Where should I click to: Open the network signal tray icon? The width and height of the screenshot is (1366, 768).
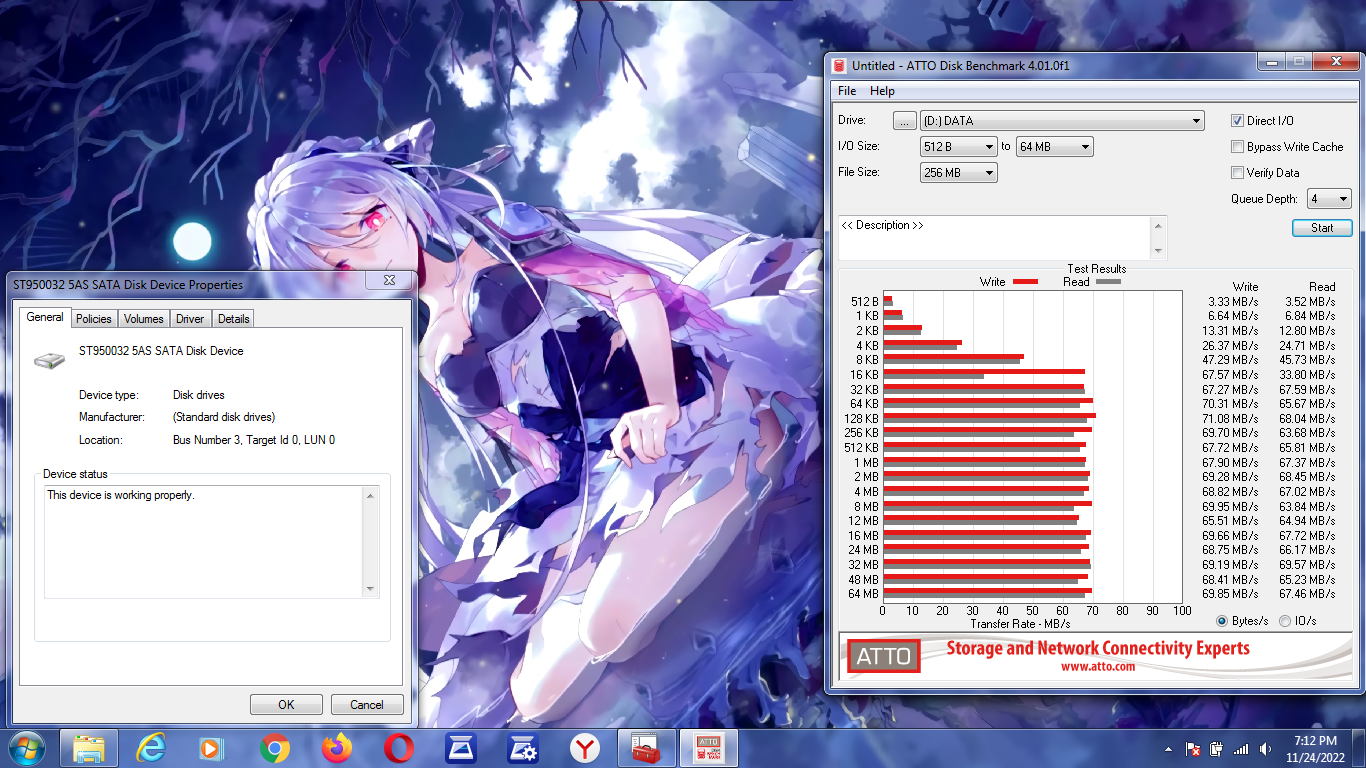1241,749
